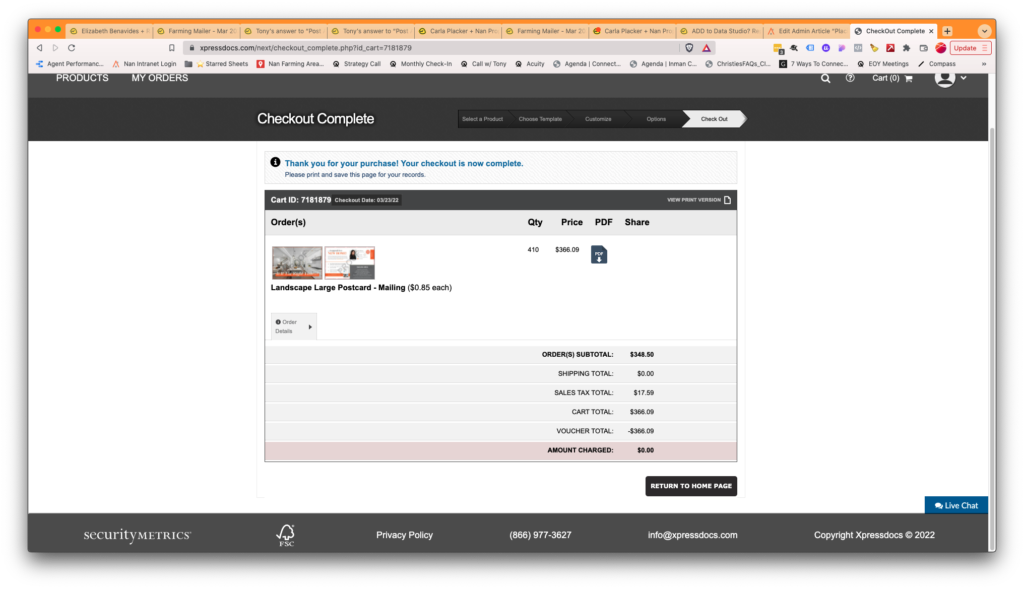The width and height of the screenshot is (1024, 589).
Task: Open the Brave wallet icon
Action: (x=923, y=48)
